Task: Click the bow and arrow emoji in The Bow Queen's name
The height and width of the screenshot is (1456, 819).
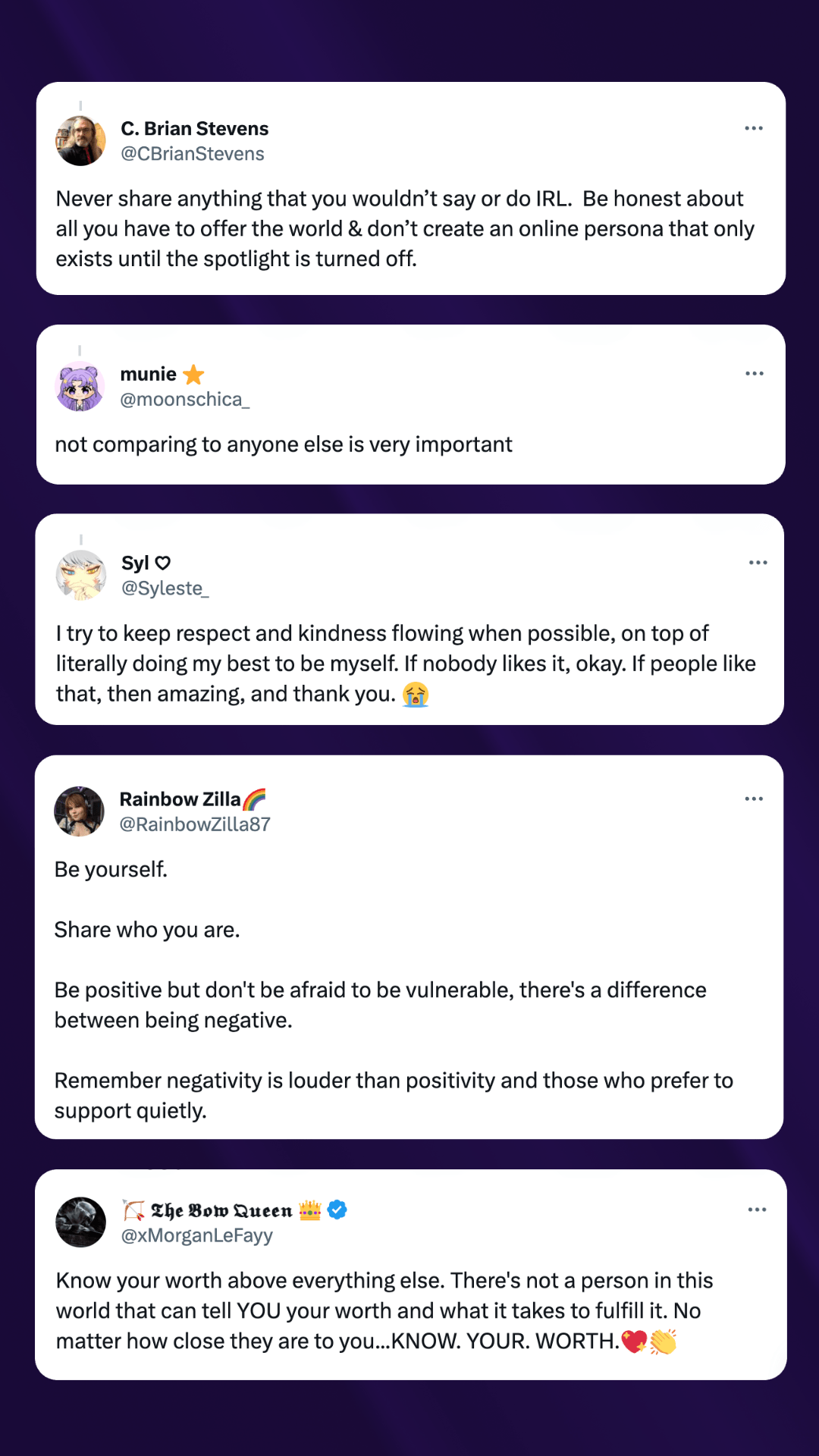Action: 133,1210
